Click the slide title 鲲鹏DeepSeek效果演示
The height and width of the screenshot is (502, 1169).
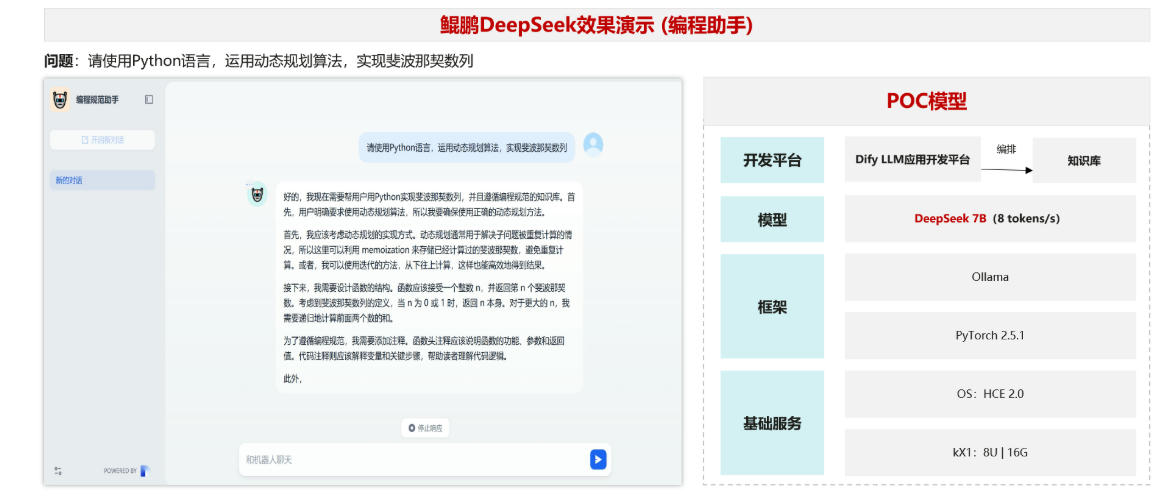pyautogui.click(x=596, y=25)
